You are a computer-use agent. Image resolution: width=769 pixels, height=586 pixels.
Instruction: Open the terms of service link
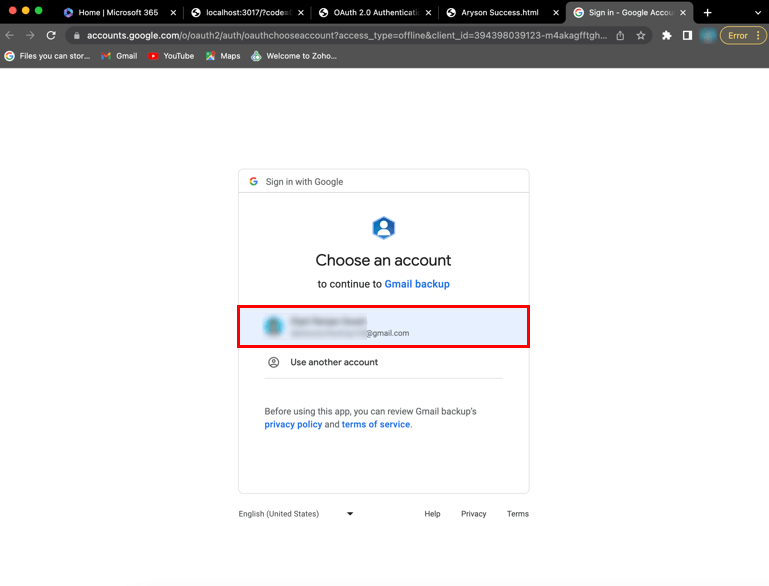point(376,424)
